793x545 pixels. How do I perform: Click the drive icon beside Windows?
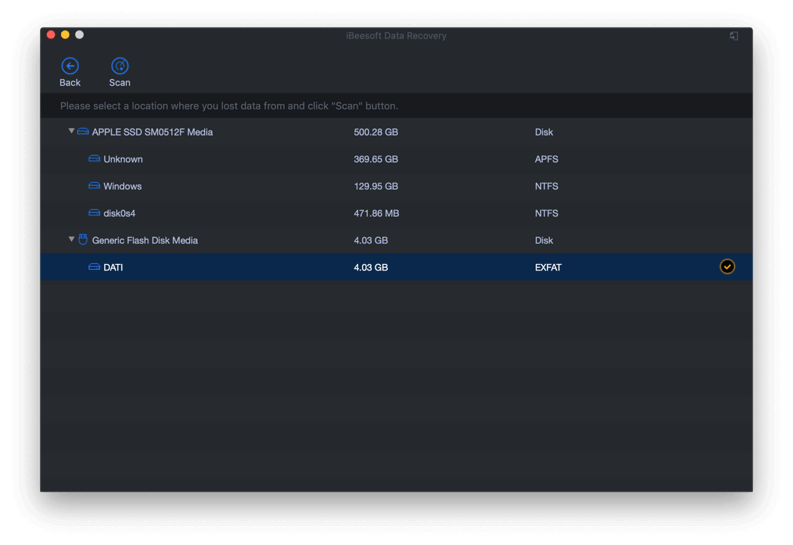click(x=94, y=186)
